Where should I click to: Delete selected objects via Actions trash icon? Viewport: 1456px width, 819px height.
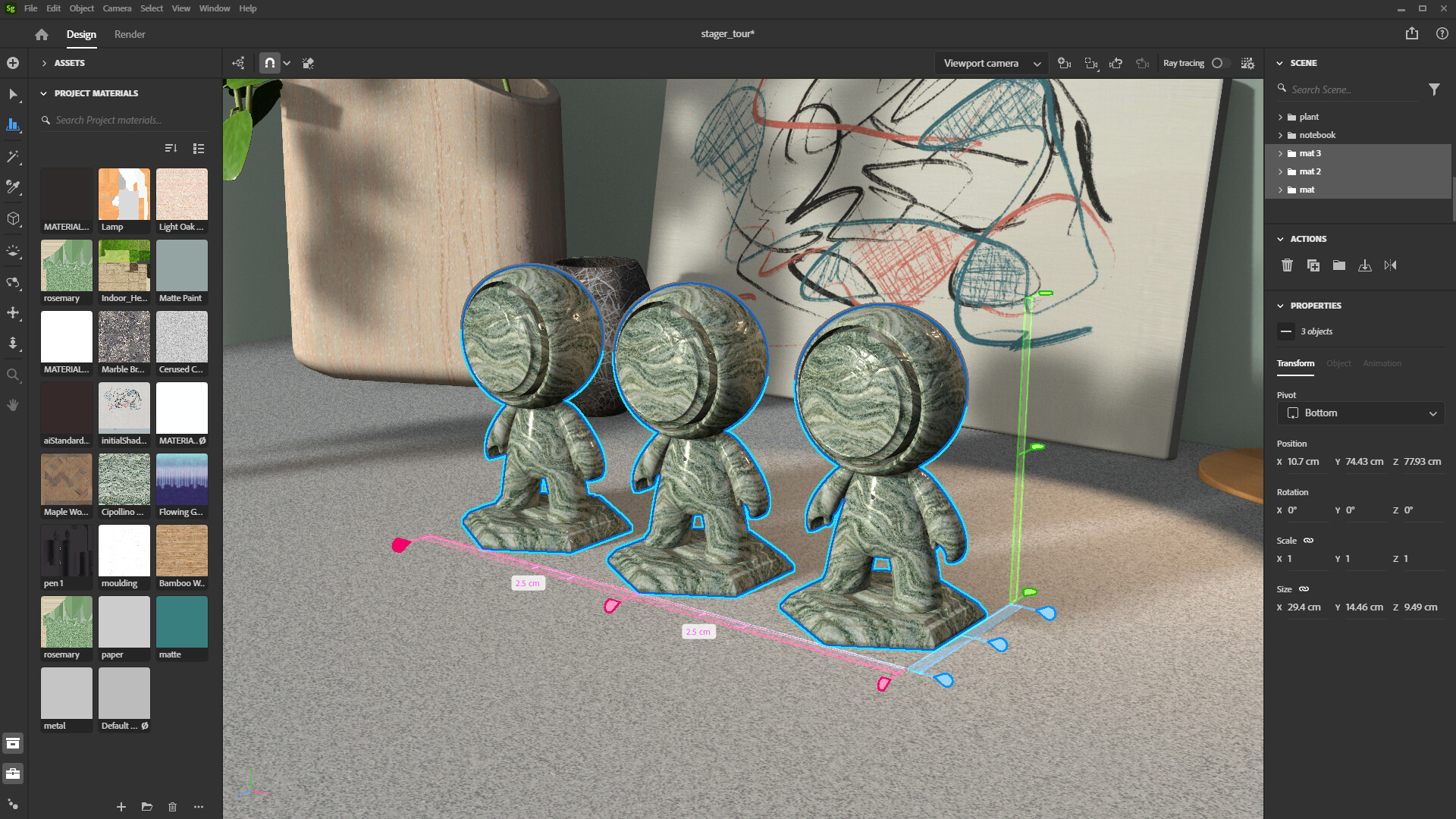[x=1287, y=265]
